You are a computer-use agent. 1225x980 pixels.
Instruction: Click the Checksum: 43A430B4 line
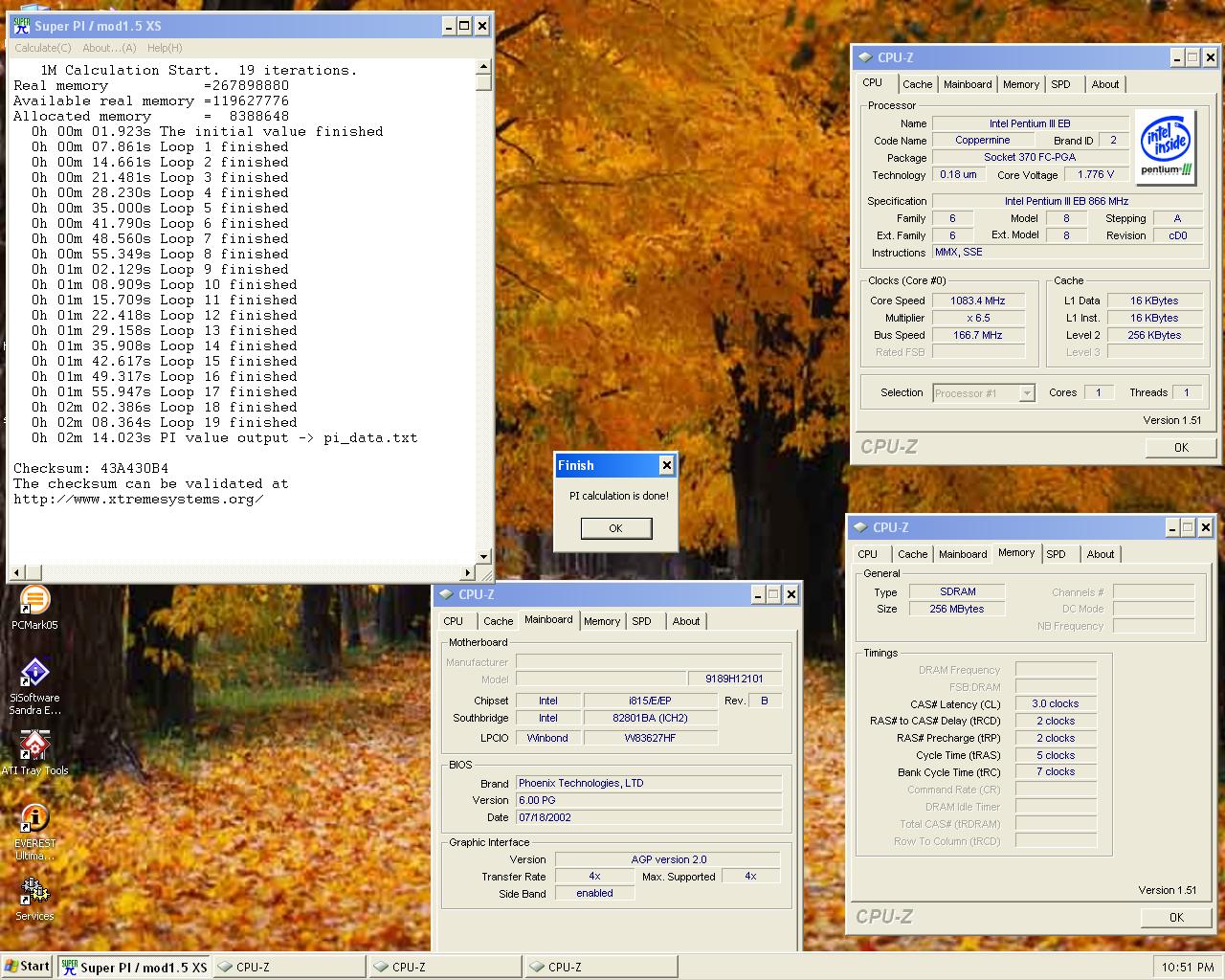(91, 468)
